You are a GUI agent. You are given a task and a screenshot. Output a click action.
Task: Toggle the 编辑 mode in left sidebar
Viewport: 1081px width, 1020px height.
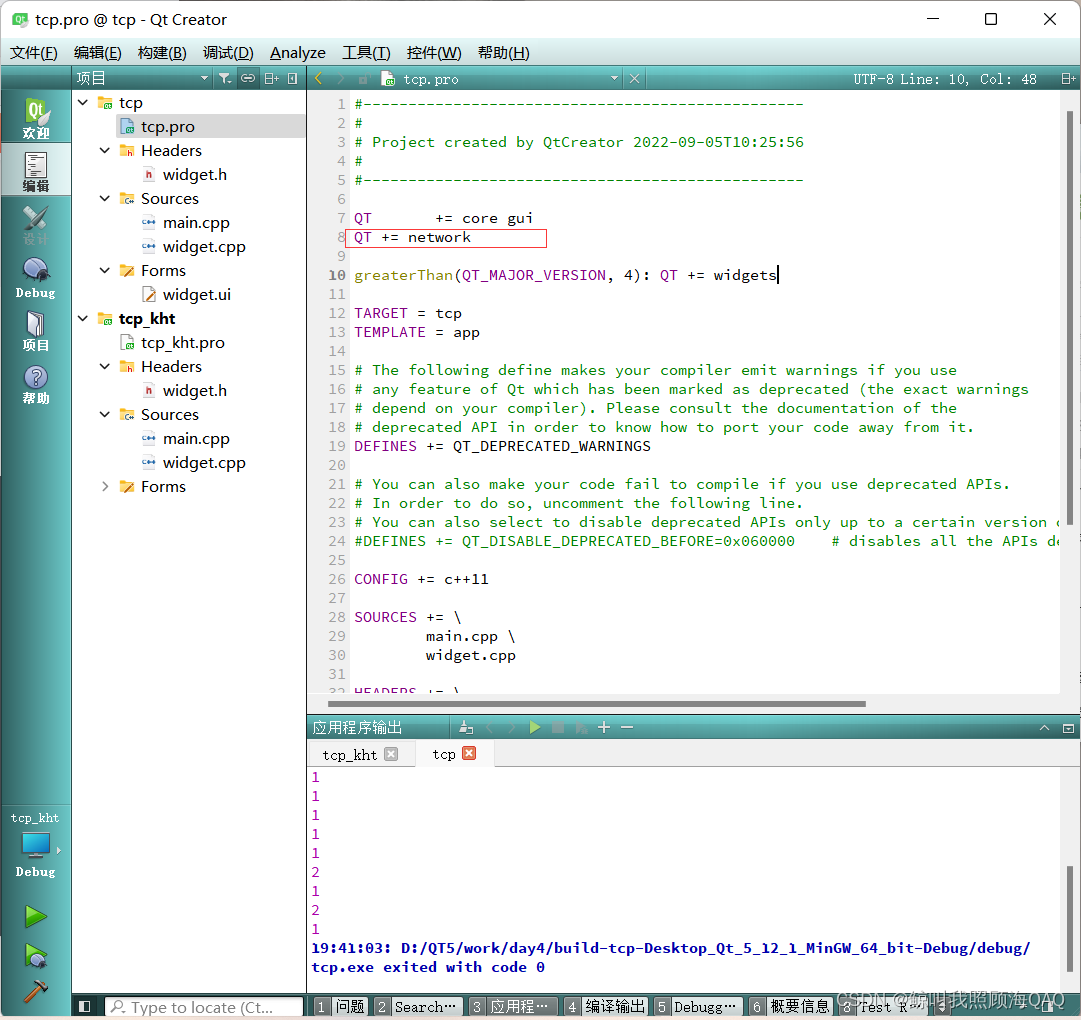coord(35,168)
